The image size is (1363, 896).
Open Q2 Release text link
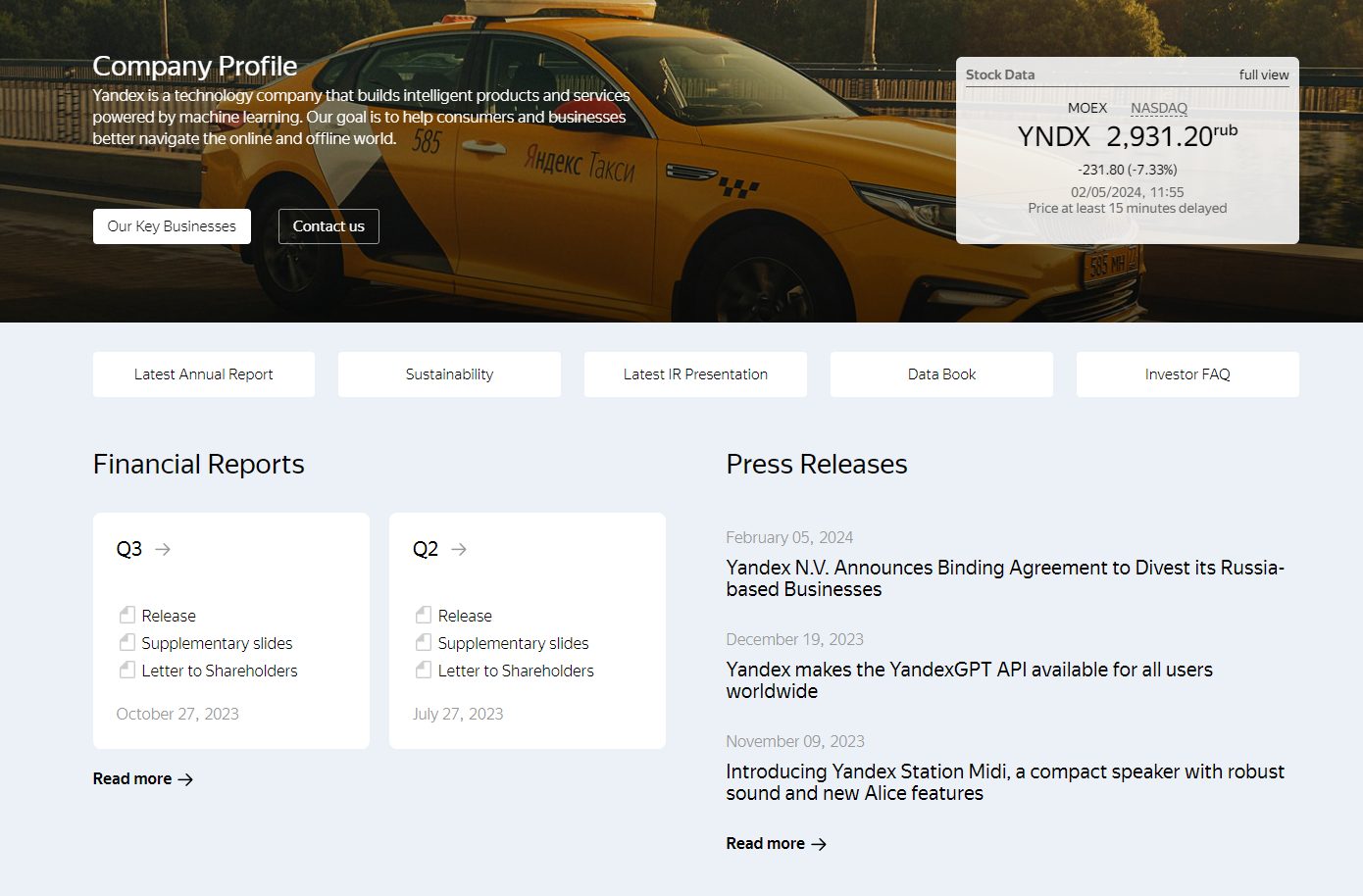pyautogui.click(x=465, y=616)
